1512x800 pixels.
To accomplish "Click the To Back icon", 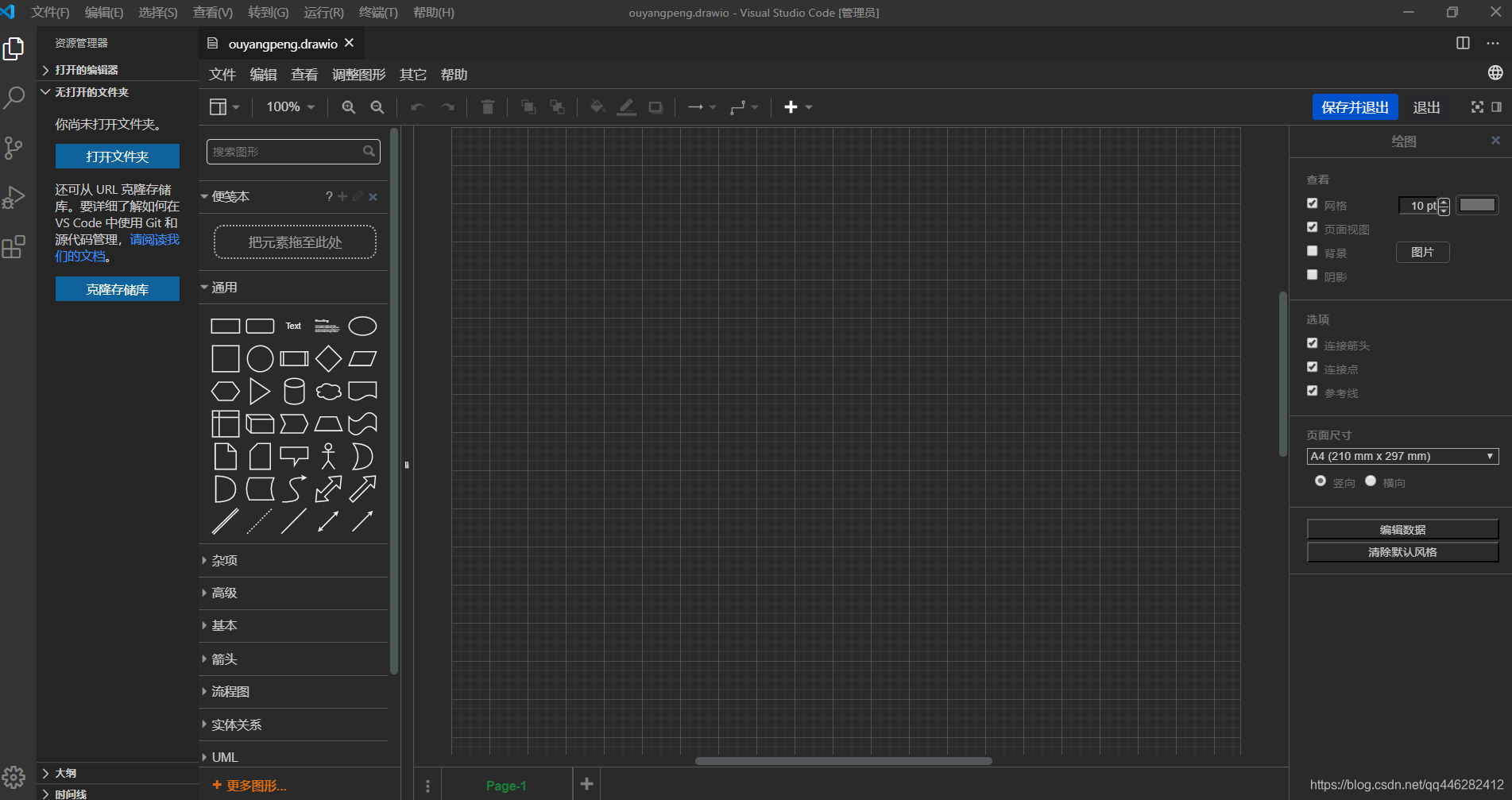I will (x=558, y=107).
